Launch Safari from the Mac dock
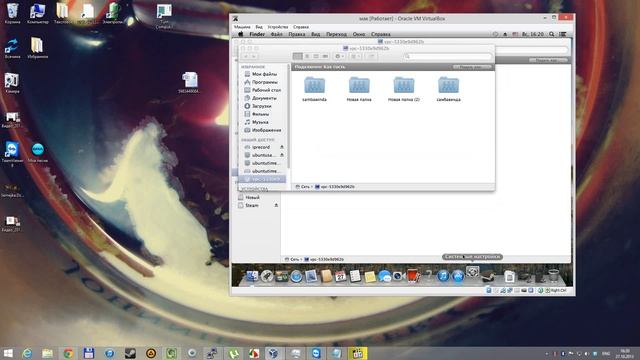This screenshot has width=640, height=360. [x=296, y=276]
